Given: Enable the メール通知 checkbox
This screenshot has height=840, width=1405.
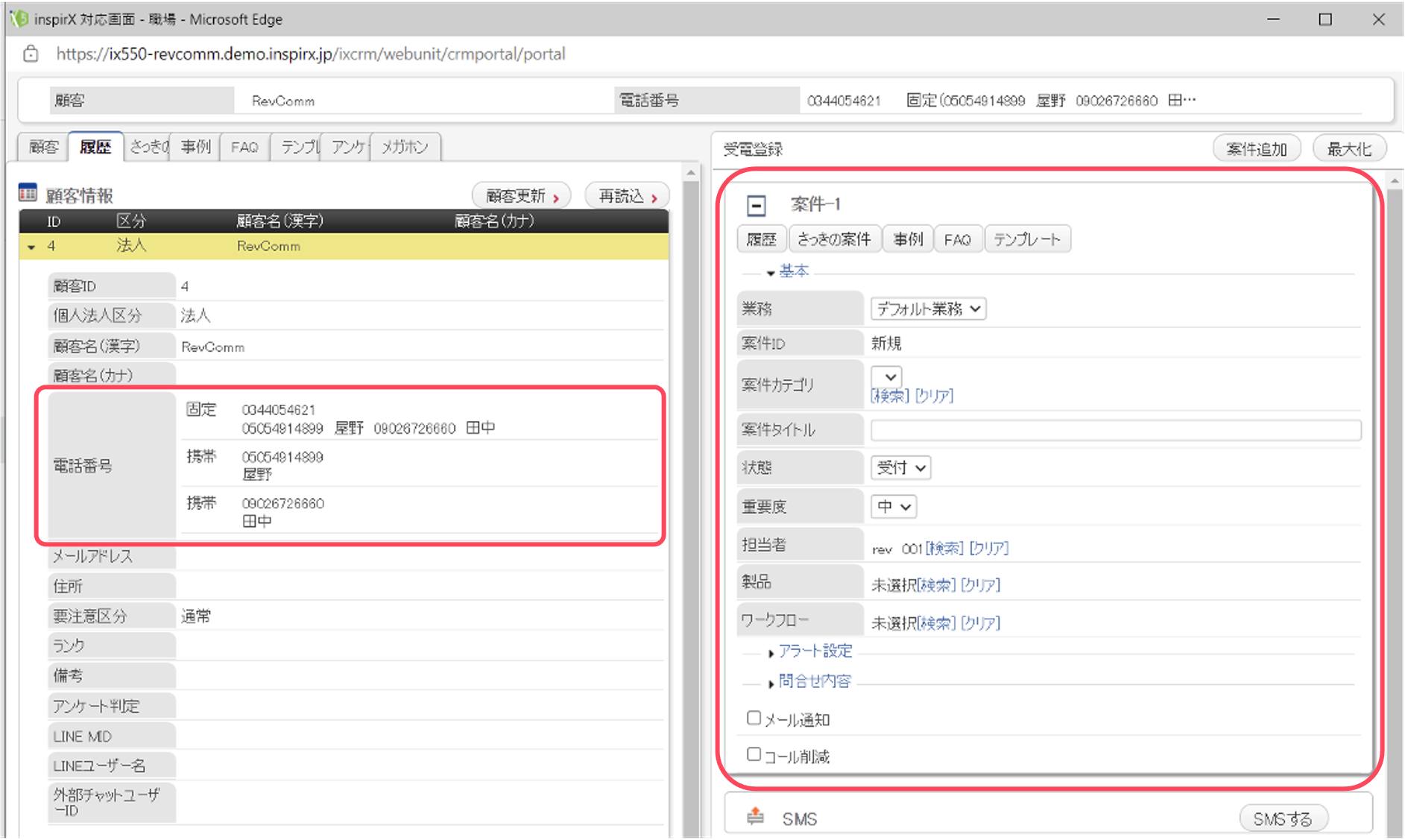Looking at the screenshot, I should [x=754, y=718].
